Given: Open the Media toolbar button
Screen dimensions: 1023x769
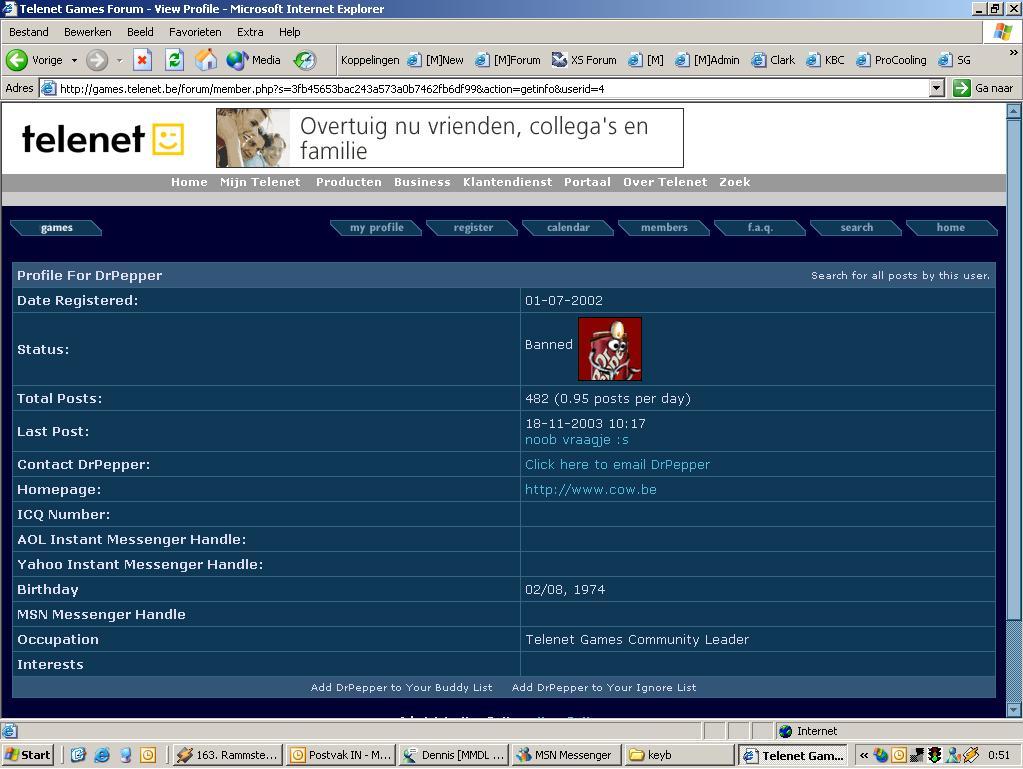Looking at the screenshot, I should coord(253,60).
